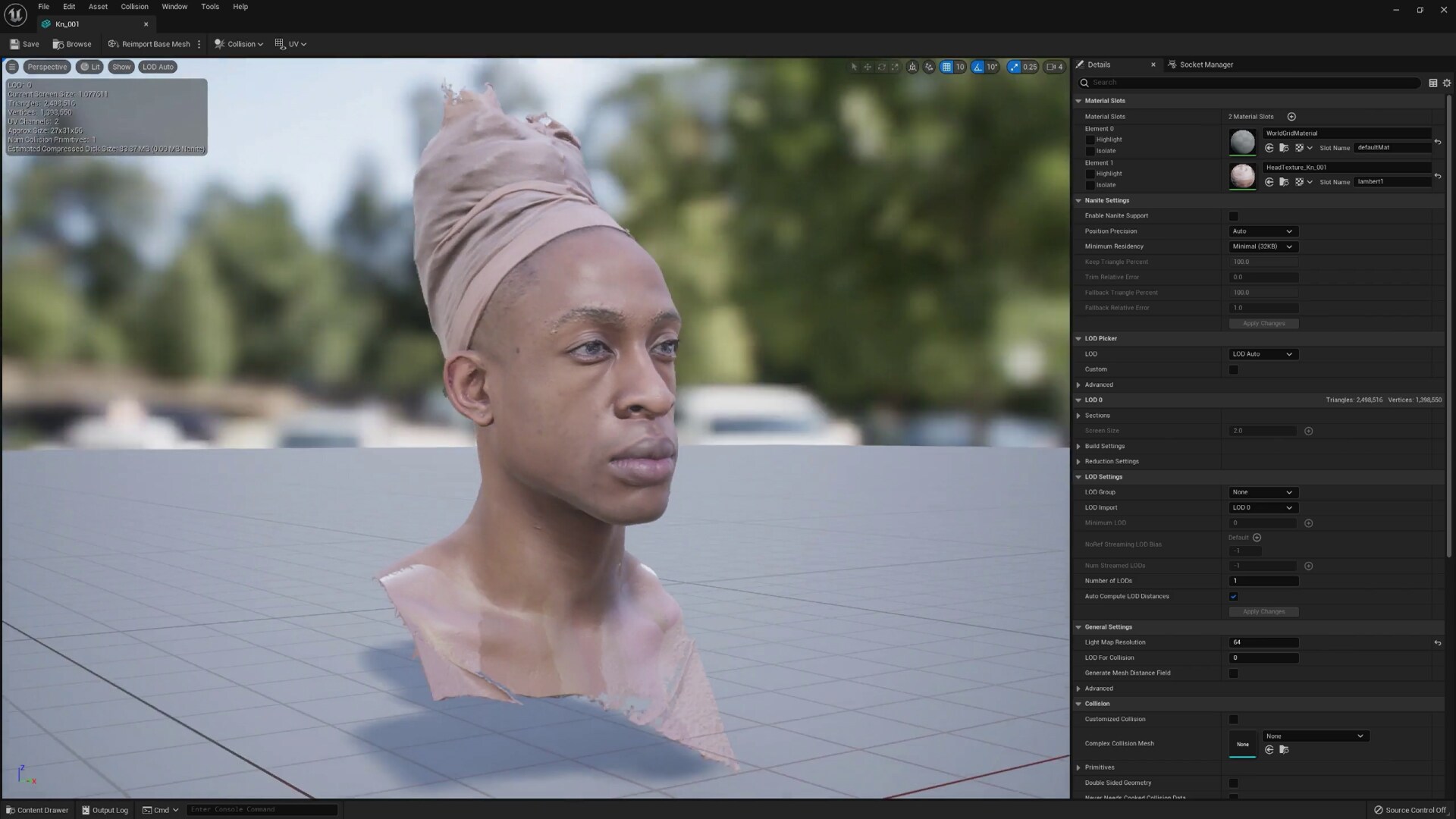The width and height of the screenshot is (1456, 819).
Task: Toggle rotation angle snapping icon
Action: 978,67
